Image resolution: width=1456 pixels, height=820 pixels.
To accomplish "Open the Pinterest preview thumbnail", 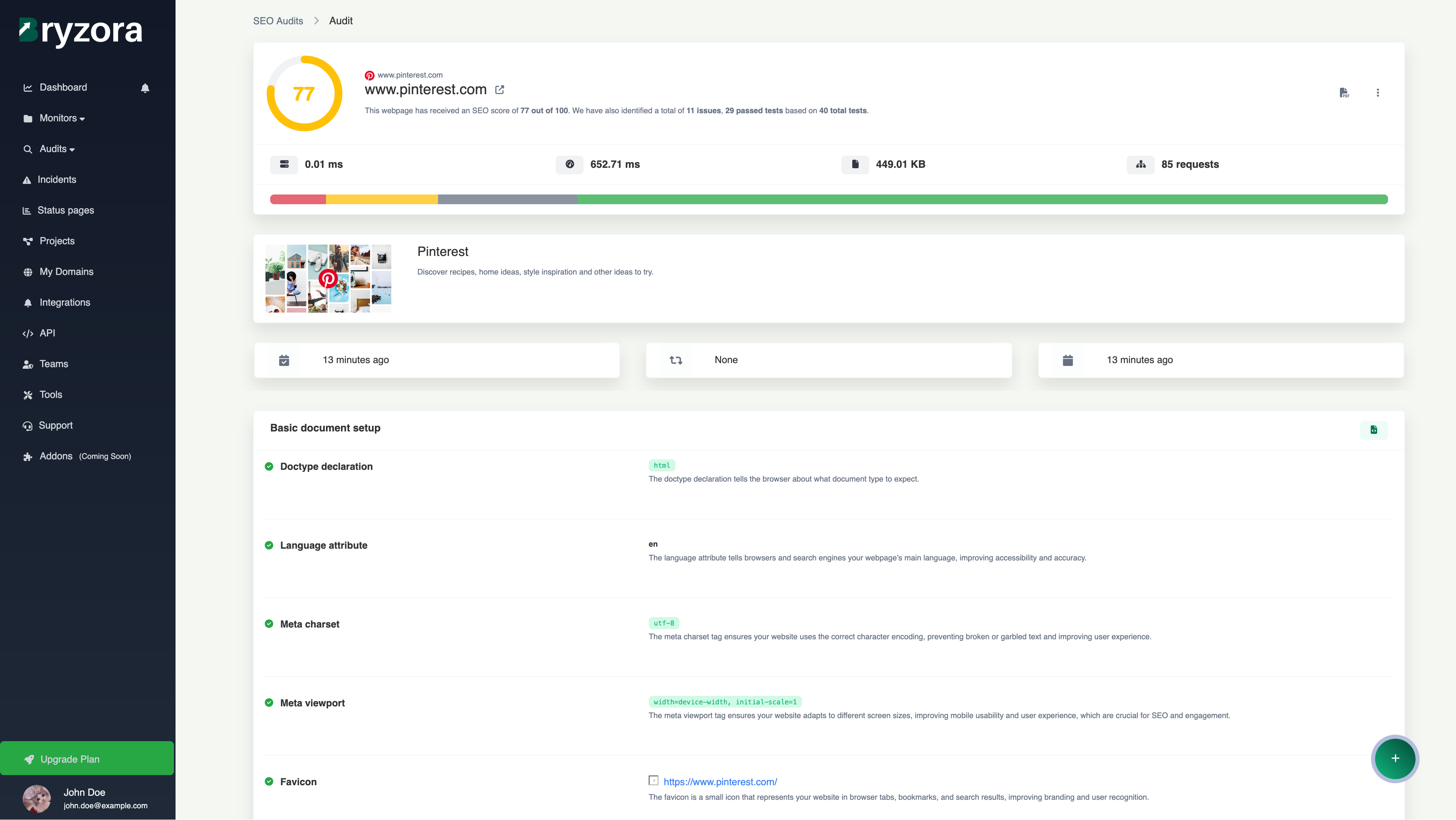I will point(328,279).
